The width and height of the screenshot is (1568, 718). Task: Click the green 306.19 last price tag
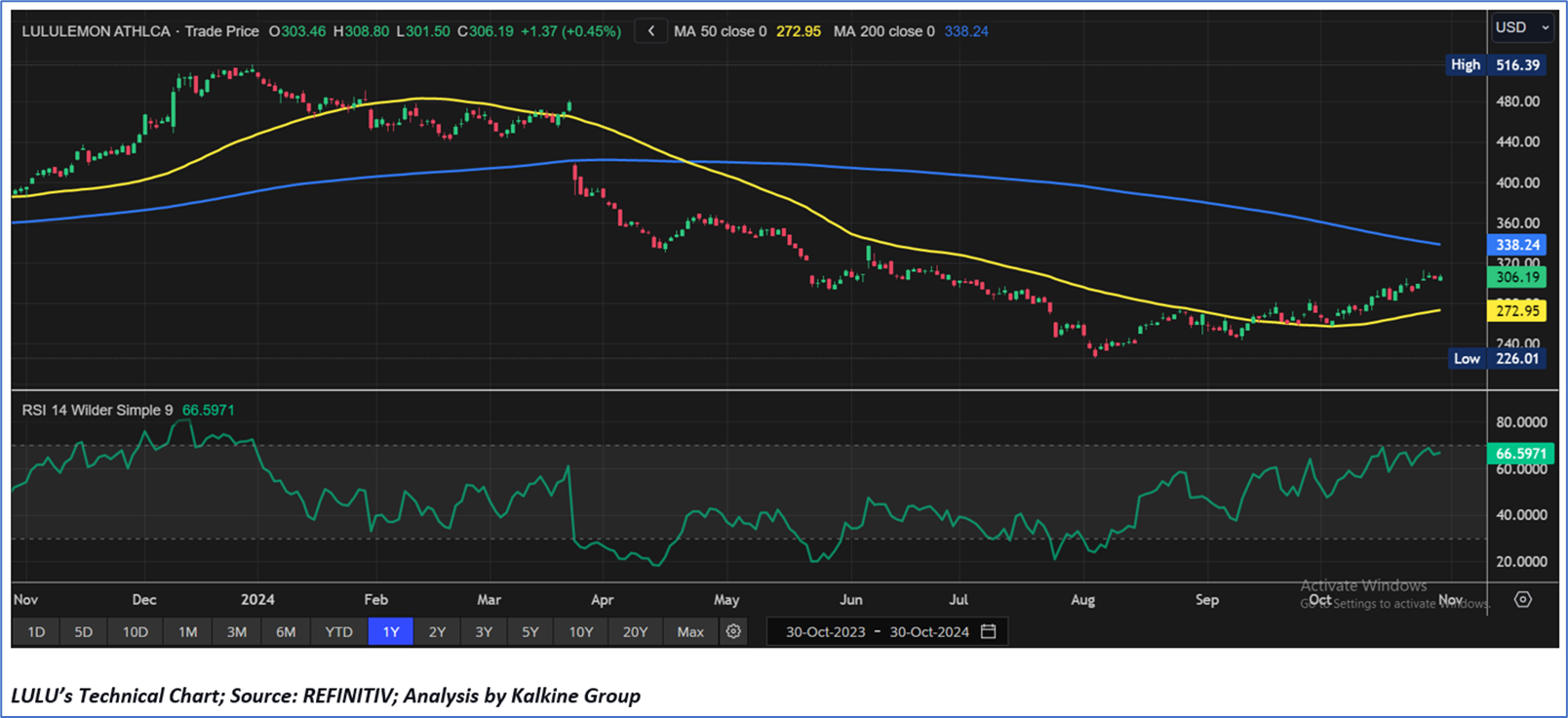(1516, 277)
